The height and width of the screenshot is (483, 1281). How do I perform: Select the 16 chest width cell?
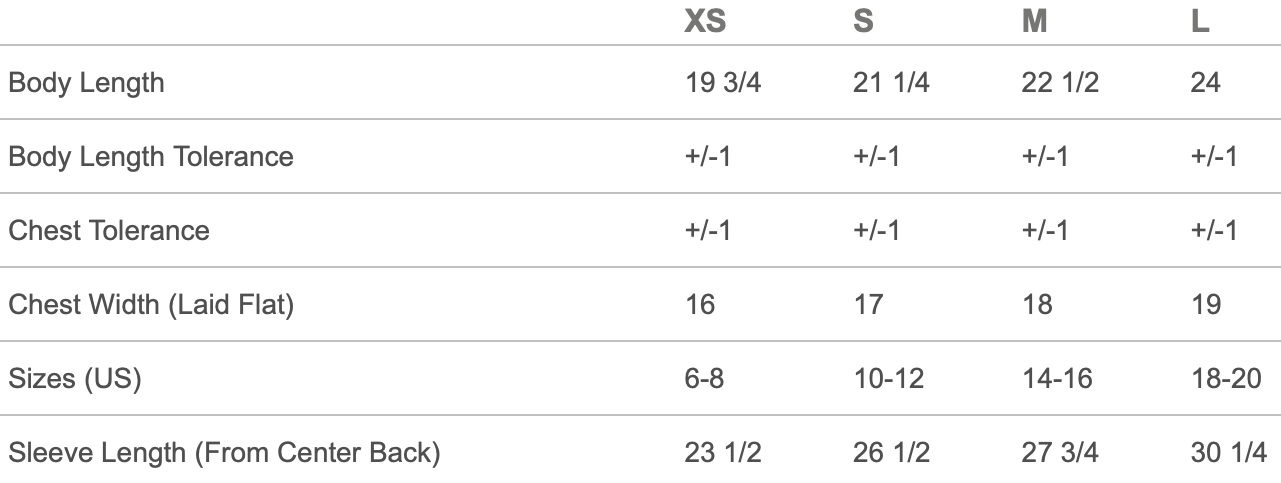coord(700,304)
